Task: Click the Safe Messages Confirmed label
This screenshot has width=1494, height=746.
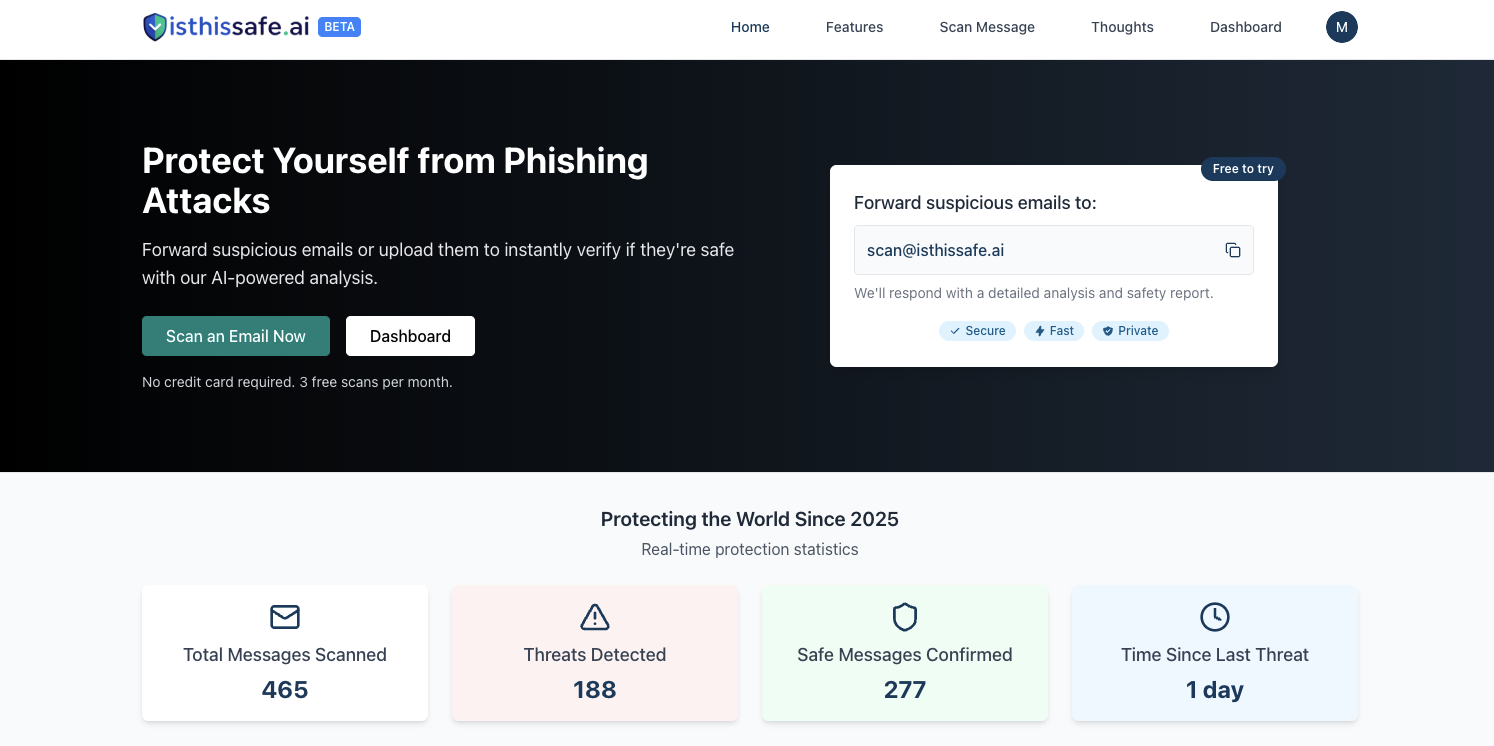Action: 905,655
